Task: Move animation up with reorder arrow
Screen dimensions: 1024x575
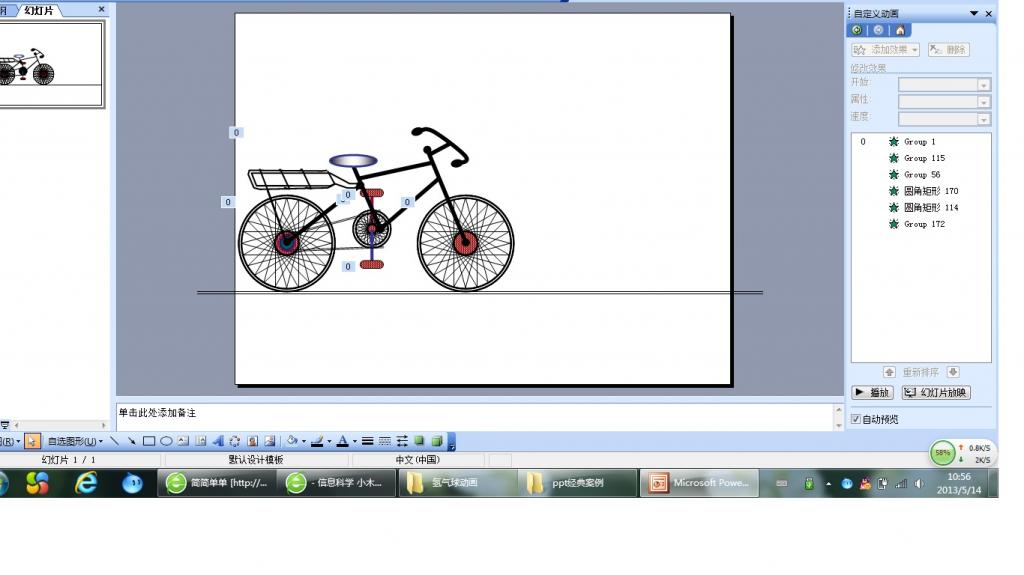Action: tap(889, 372)
